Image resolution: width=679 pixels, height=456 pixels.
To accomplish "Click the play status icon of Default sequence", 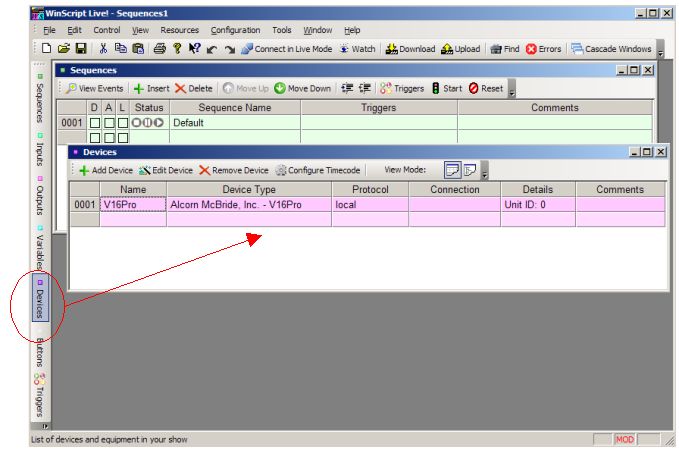I will [158, 123].
